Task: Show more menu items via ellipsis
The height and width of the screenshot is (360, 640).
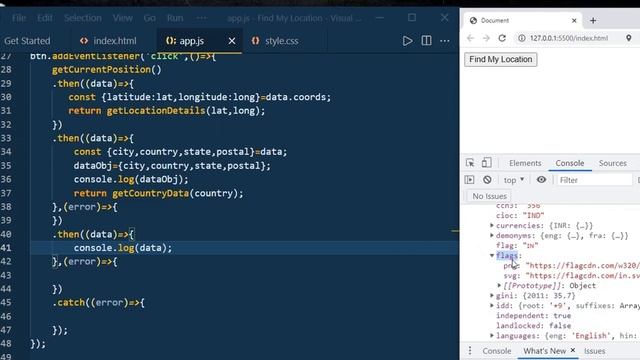Action: coord(201,18)
